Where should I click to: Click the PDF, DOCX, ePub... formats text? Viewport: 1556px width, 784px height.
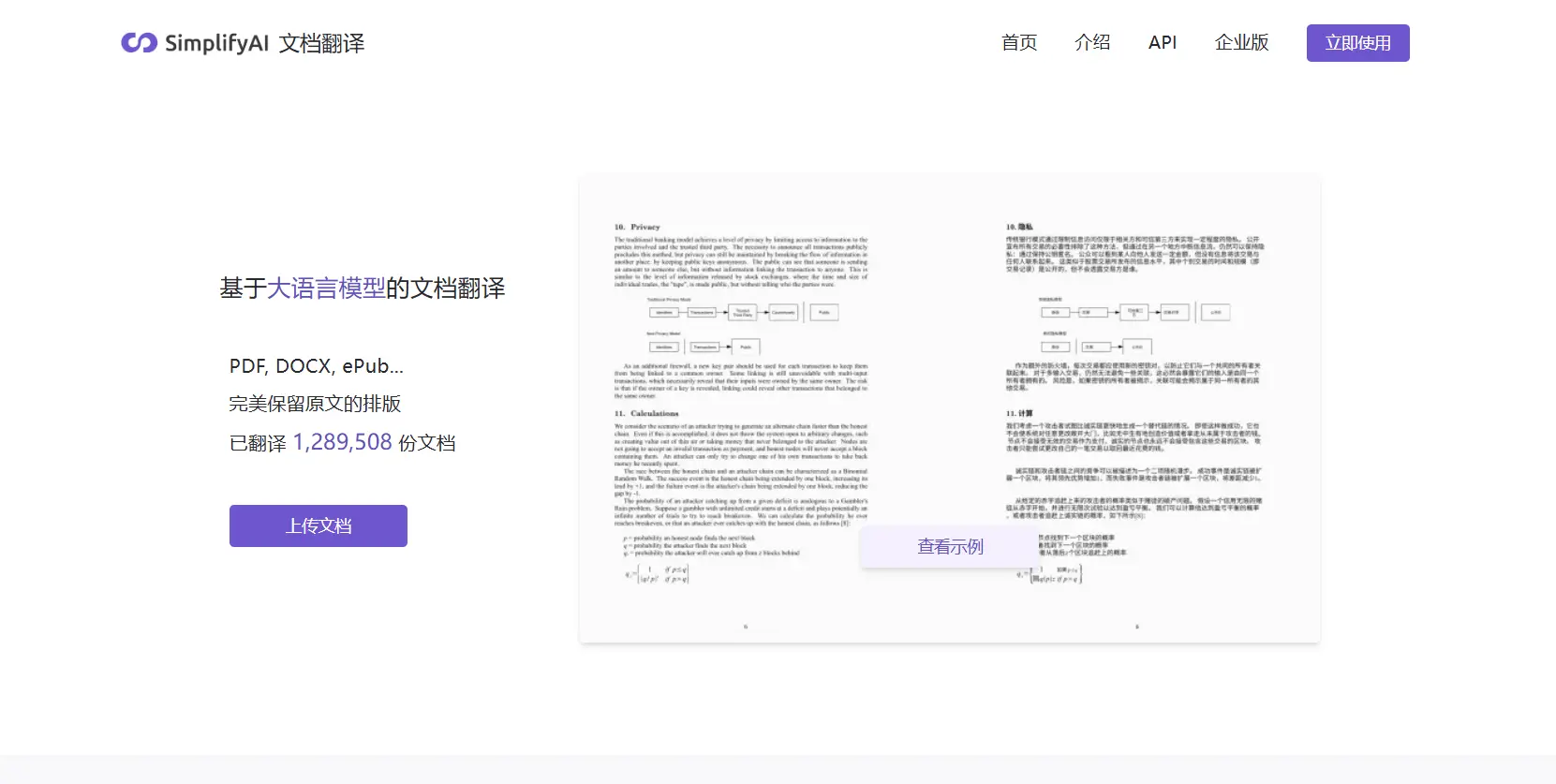click(317, 366)
